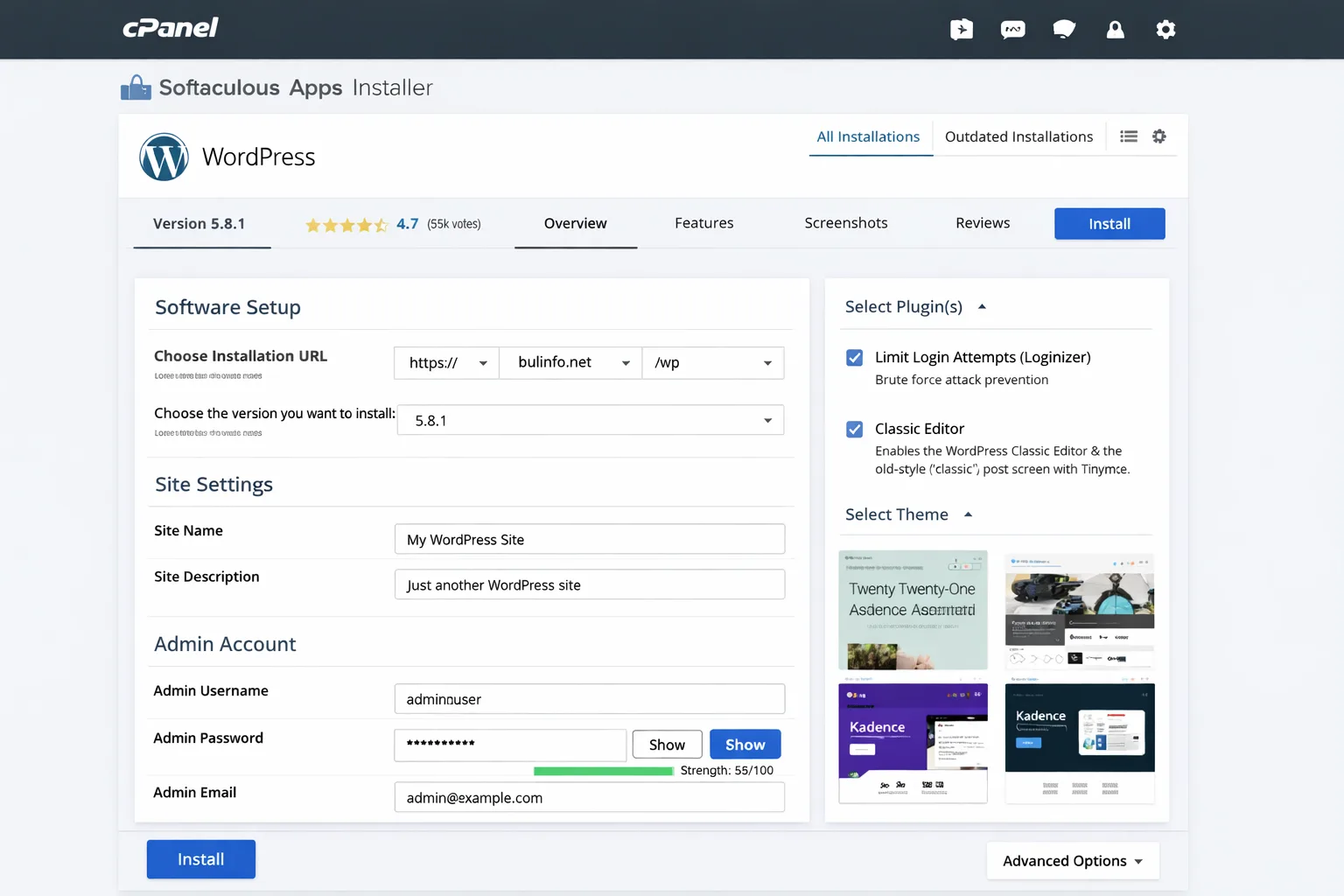
Task: Click the blue Show button
Action: point(745,745)
